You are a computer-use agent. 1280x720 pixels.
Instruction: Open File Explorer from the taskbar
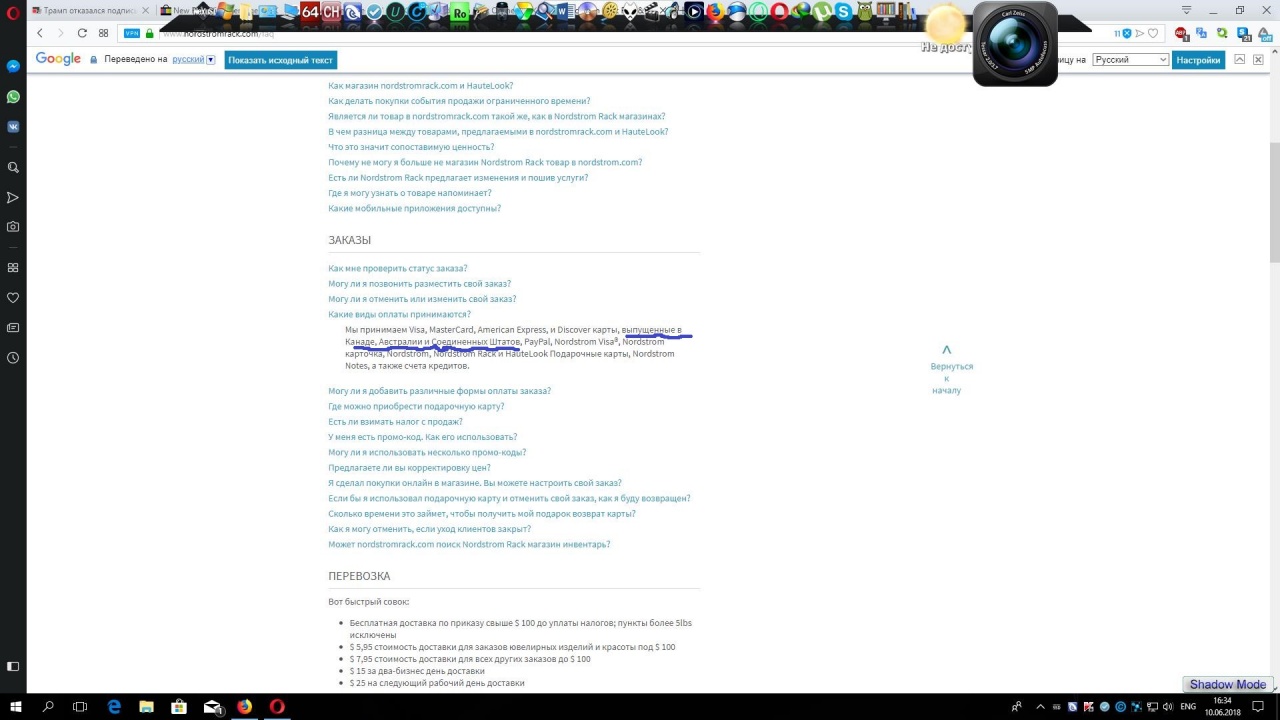(147, 706)
